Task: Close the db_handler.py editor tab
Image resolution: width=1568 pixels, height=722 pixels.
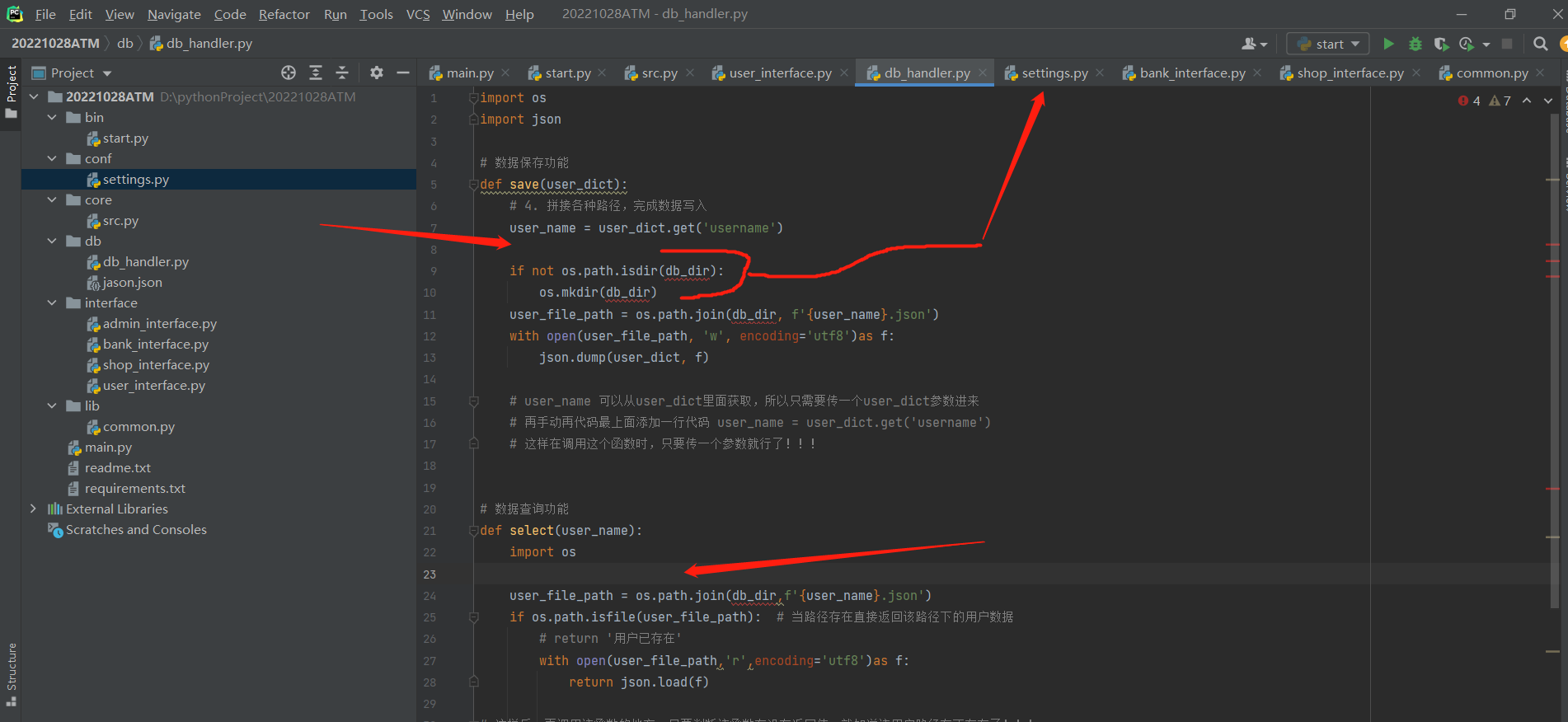Action: point(983,73)
